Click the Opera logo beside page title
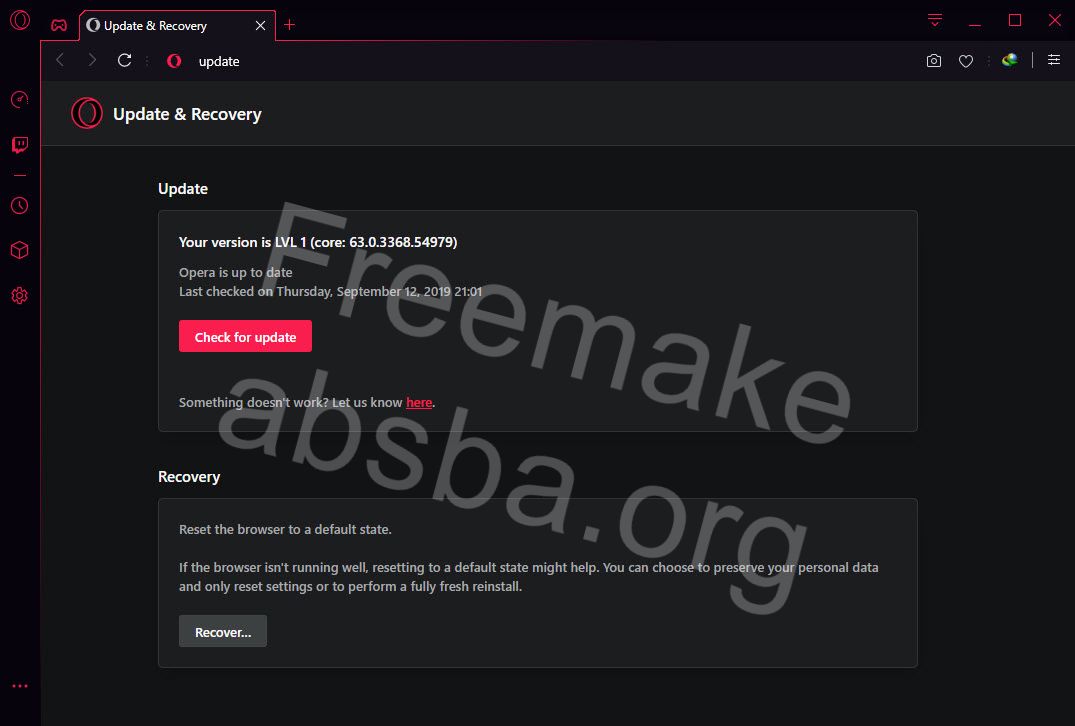The image size is (1075, 726). point(87,113)
